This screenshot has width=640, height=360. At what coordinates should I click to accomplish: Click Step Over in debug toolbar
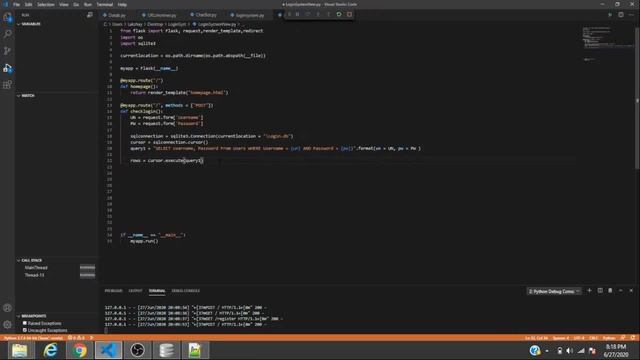tap(308, 14)
